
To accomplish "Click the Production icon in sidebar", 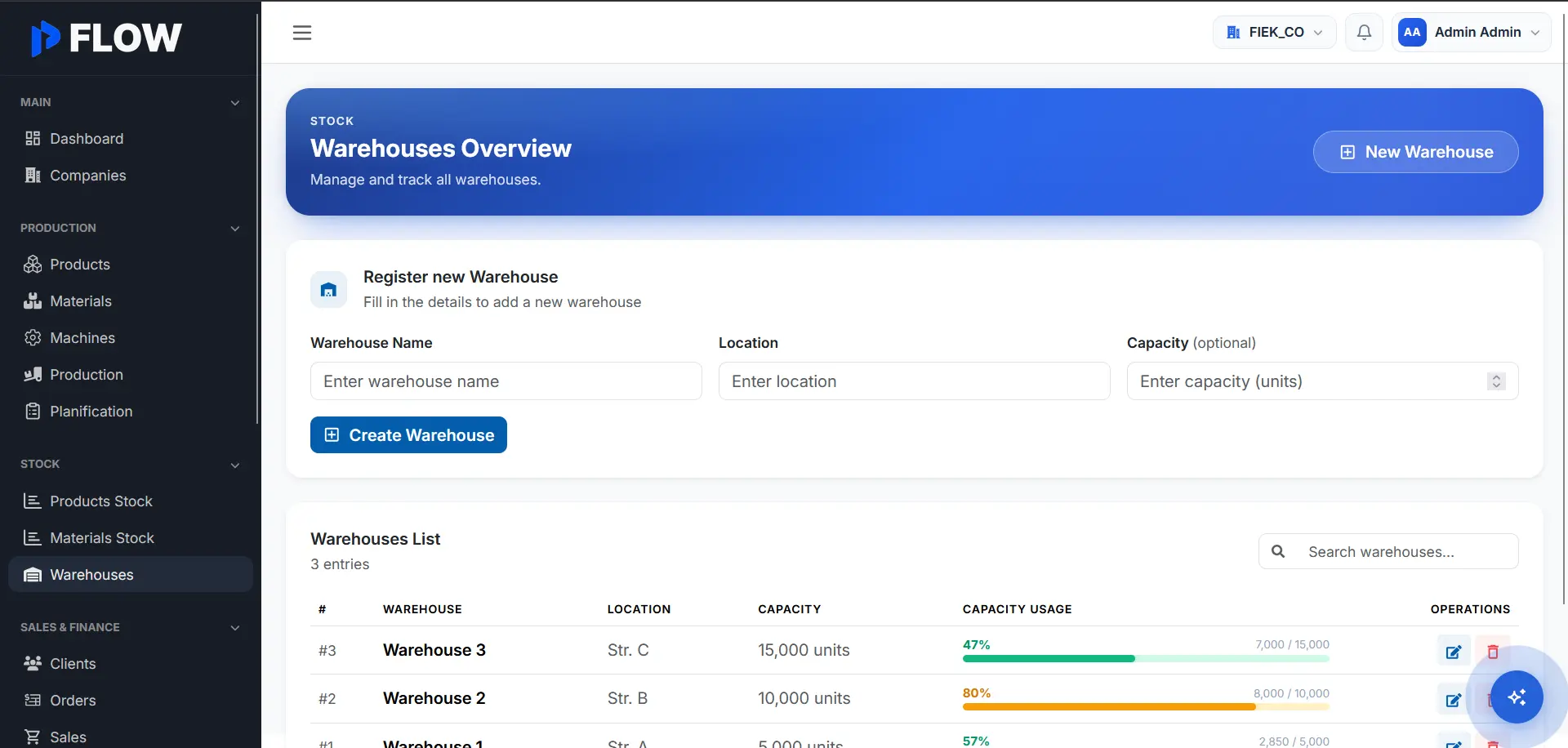I will click(x=33, y=375).
